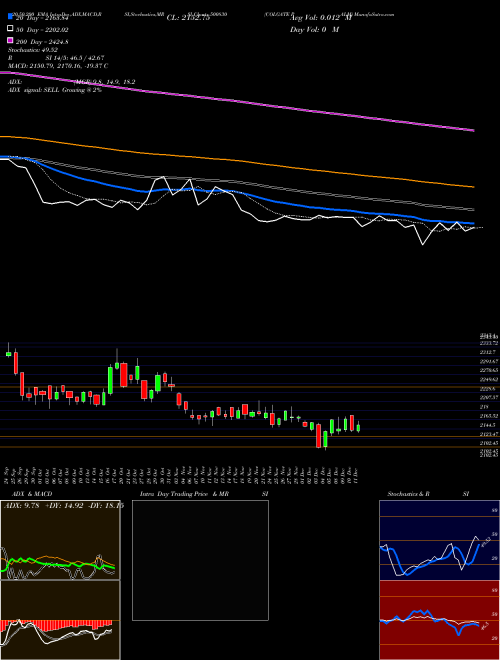Select the '200 Day - 2424.8' legend text

coord(42,42)
